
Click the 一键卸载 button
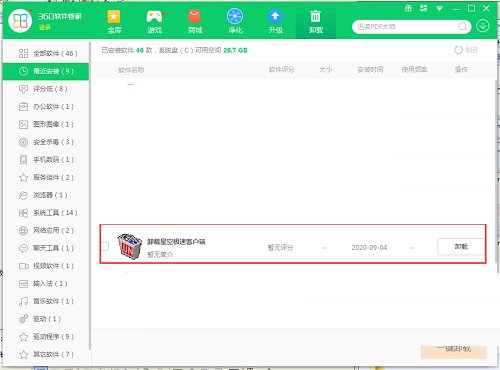[453, 351]
